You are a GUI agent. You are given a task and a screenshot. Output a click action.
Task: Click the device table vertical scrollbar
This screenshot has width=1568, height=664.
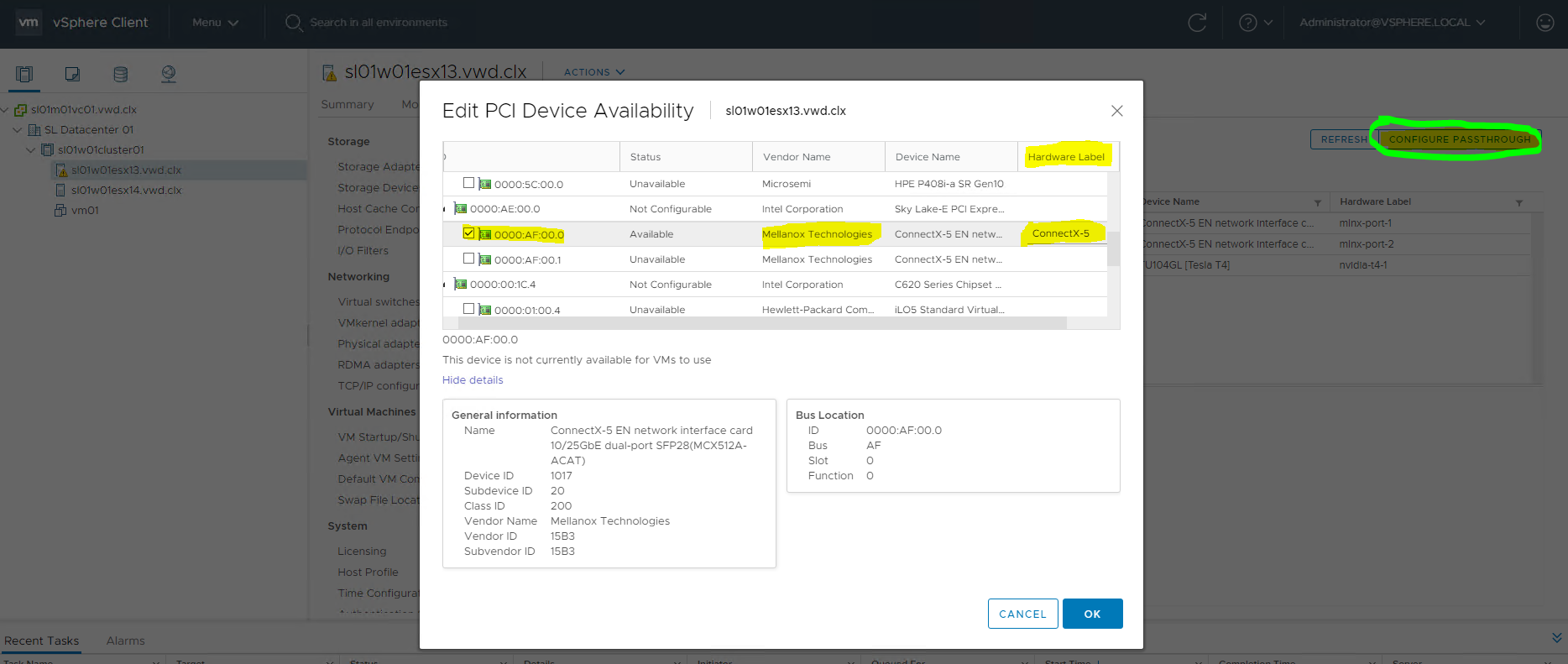pyautogui.click(x=1113, y=248)
